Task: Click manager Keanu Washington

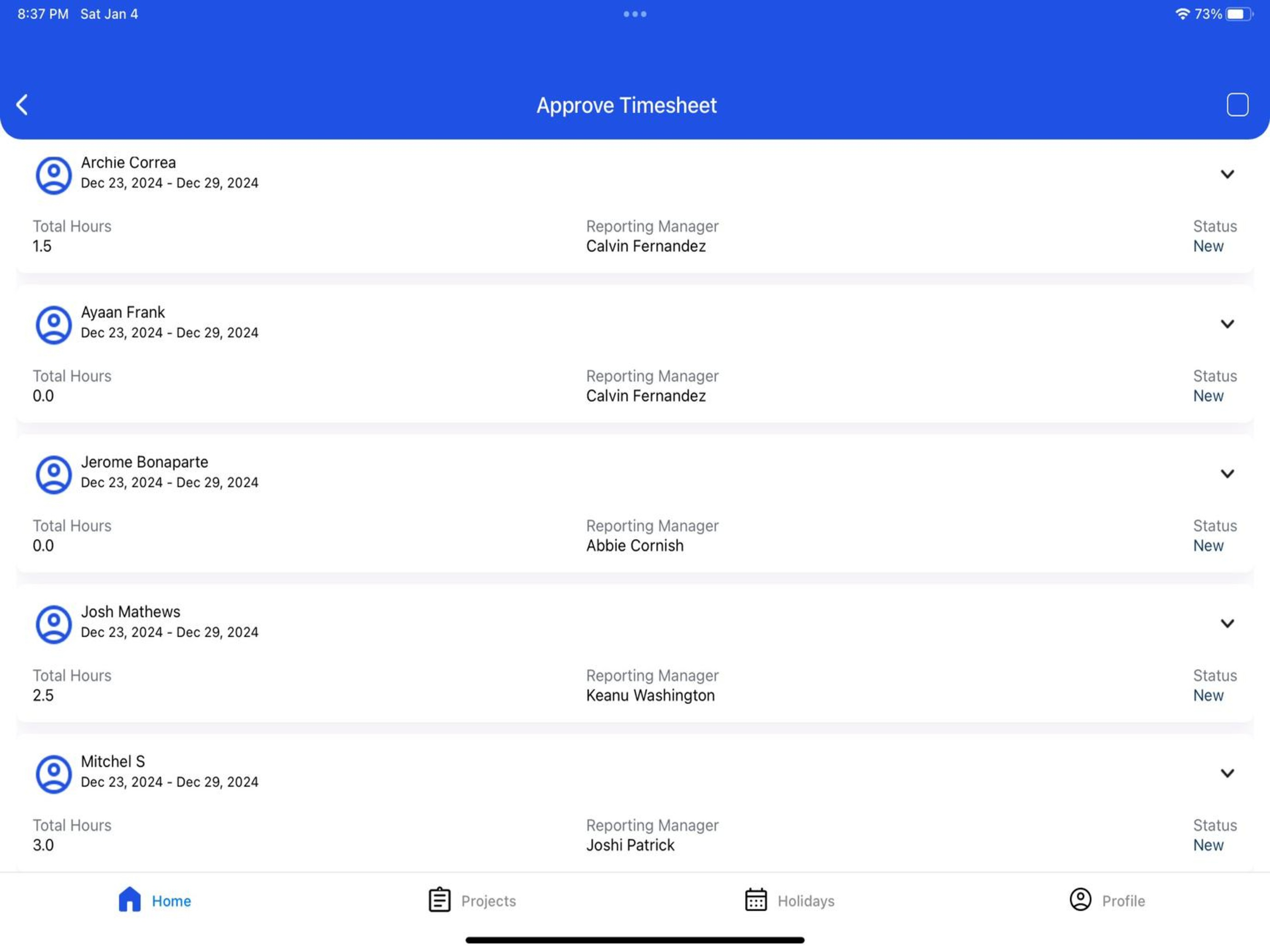Action: (x=650, y=696)
